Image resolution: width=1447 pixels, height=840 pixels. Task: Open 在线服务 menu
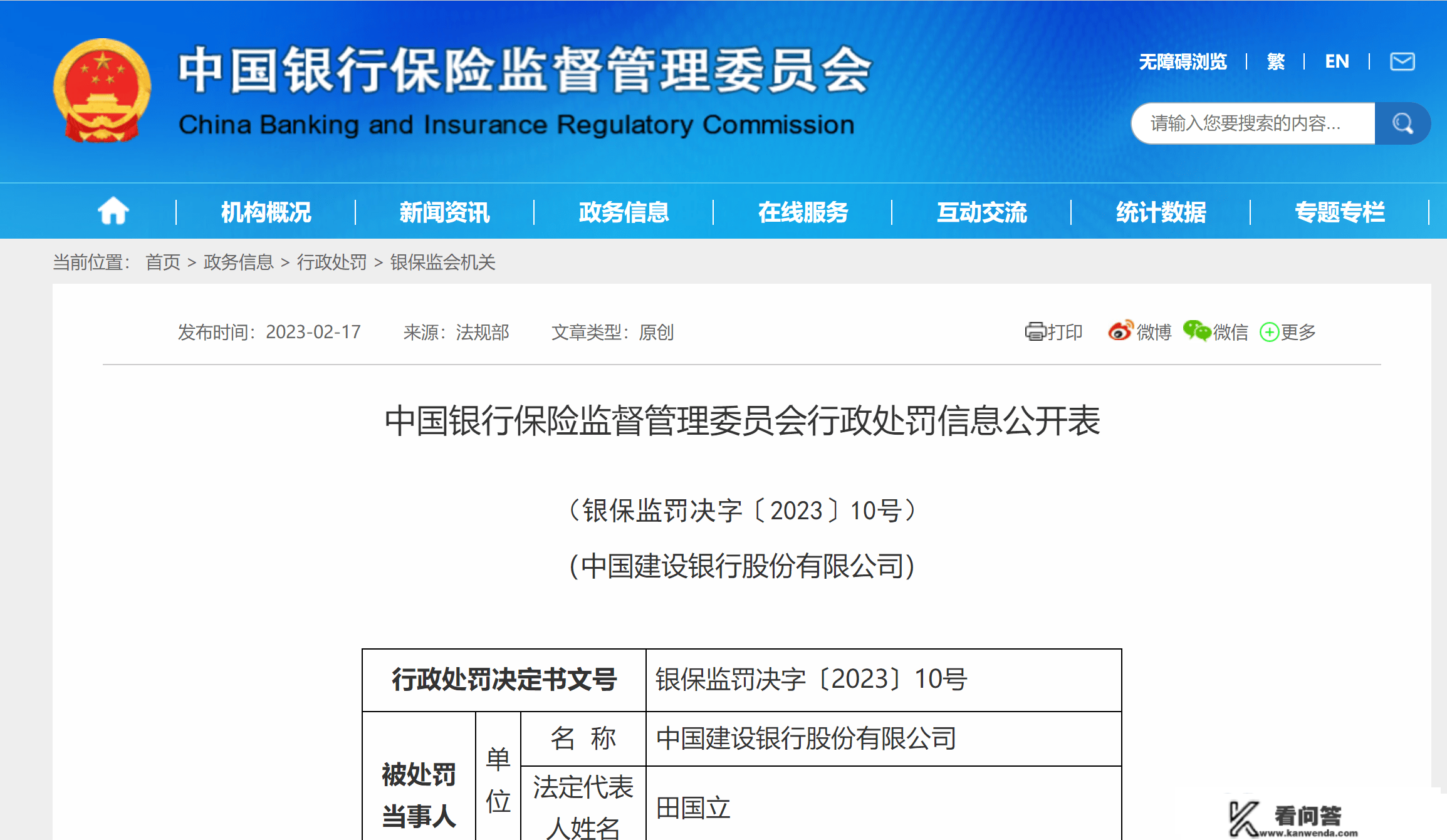point(803,212)
